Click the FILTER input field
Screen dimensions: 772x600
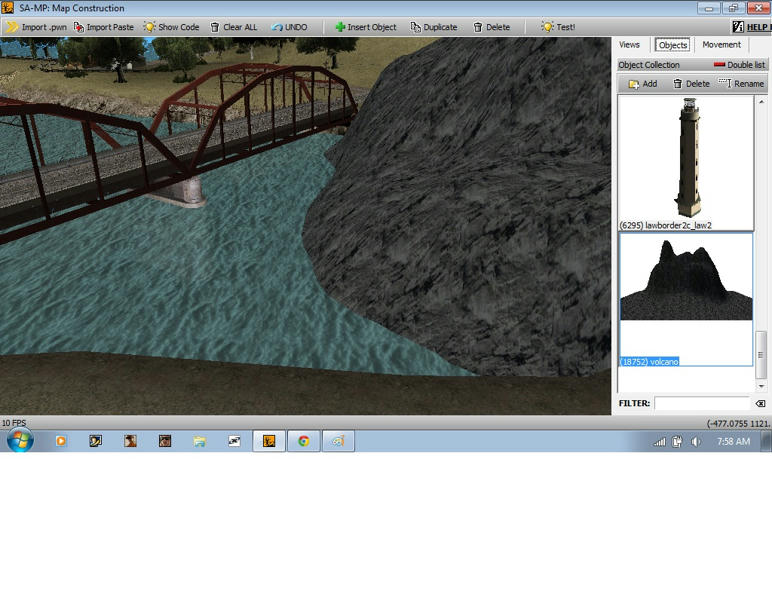click(x=702, y=404)
